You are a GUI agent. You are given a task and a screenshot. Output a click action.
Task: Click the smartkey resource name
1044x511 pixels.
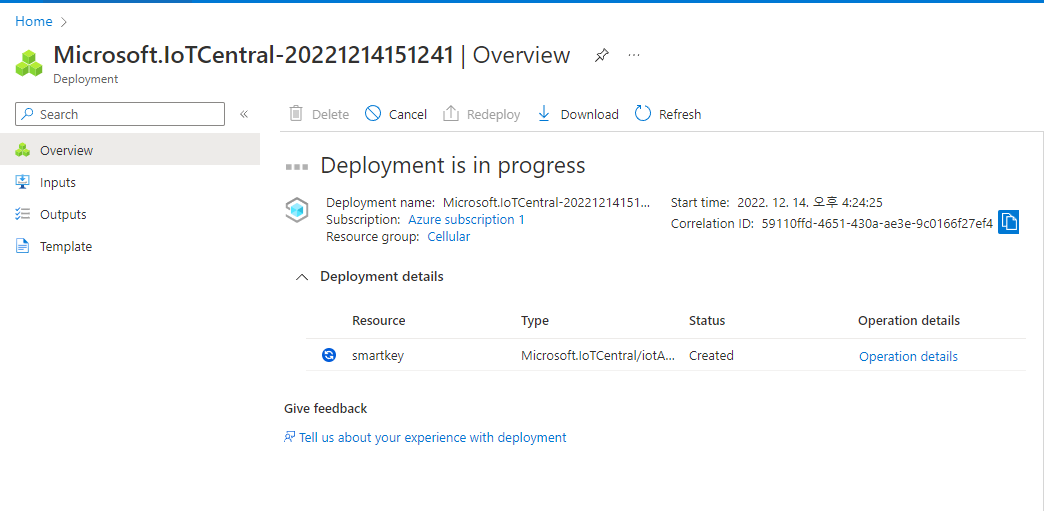pyautogui.click(x=378, y=356)
